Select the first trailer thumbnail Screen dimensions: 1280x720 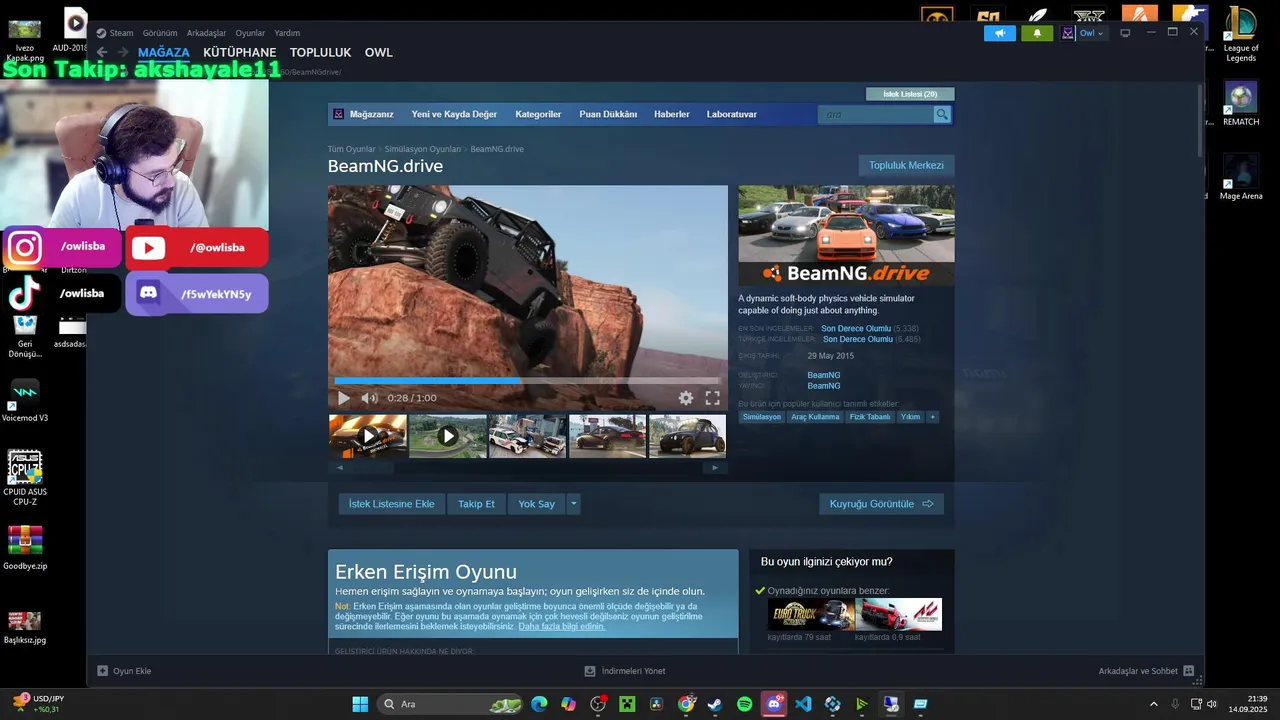pos(368,436)
